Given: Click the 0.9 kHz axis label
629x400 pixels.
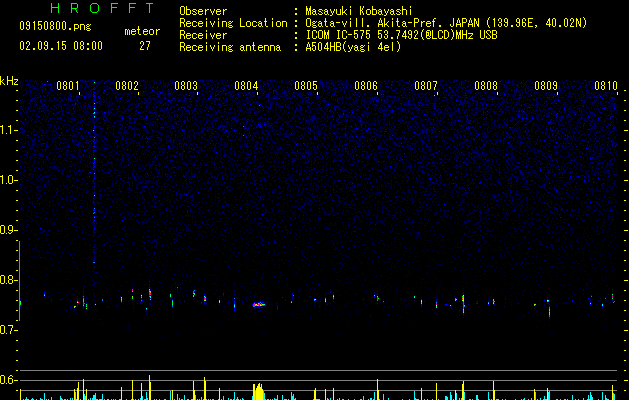Looking at the screenshot, I should pos(8,230).
